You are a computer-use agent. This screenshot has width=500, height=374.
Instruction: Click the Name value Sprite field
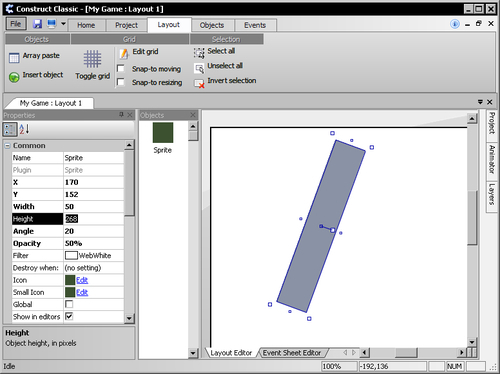pos(94,158)
